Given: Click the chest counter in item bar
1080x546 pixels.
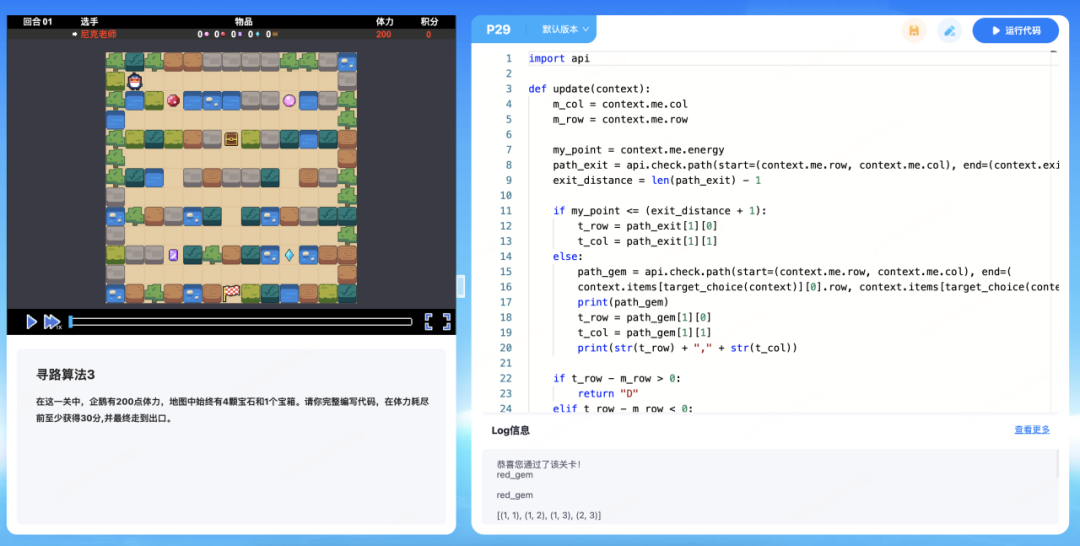Looking at the screenshot, I should (x=273, y=34).
